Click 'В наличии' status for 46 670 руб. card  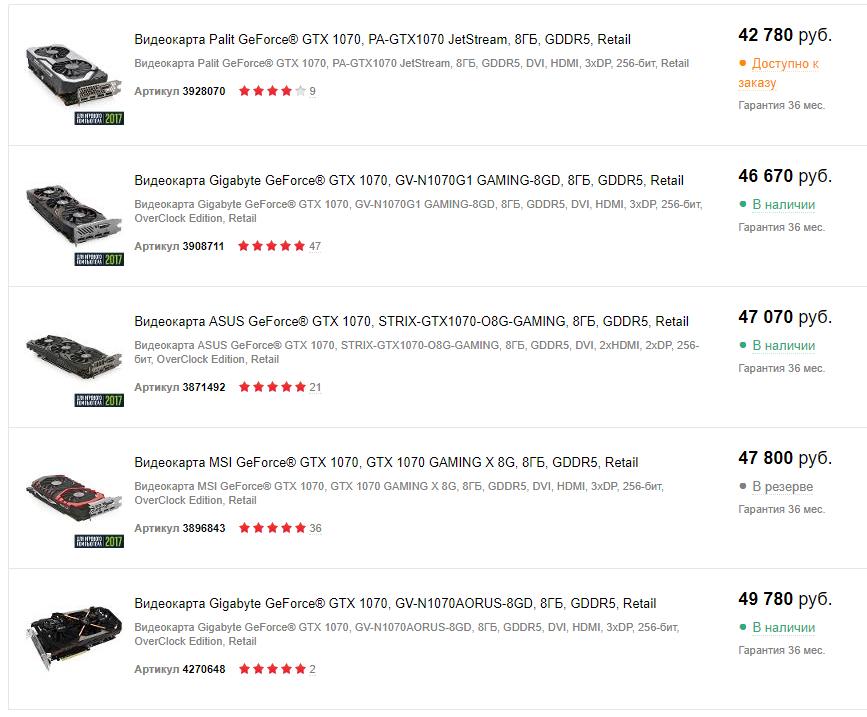tap(784, 205)
